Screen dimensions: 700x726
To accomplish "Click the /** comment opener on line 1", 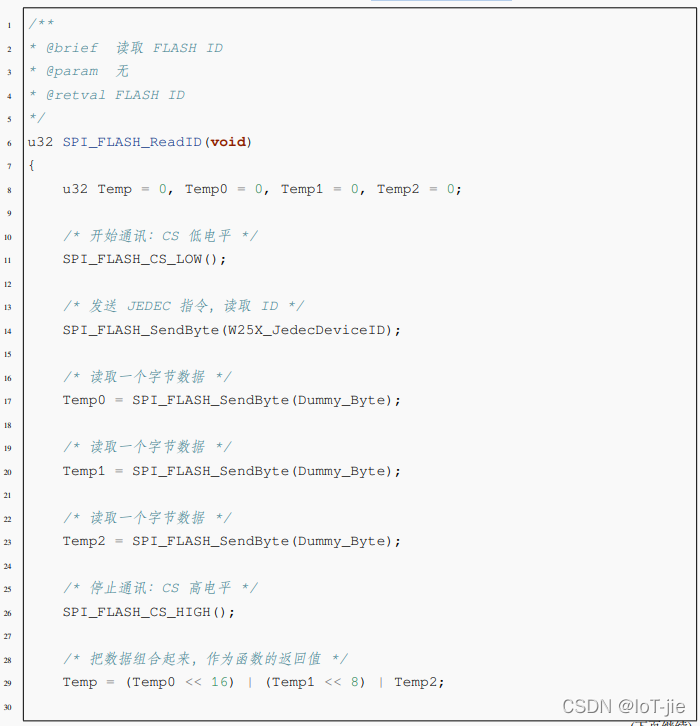I will pos(41,23).
